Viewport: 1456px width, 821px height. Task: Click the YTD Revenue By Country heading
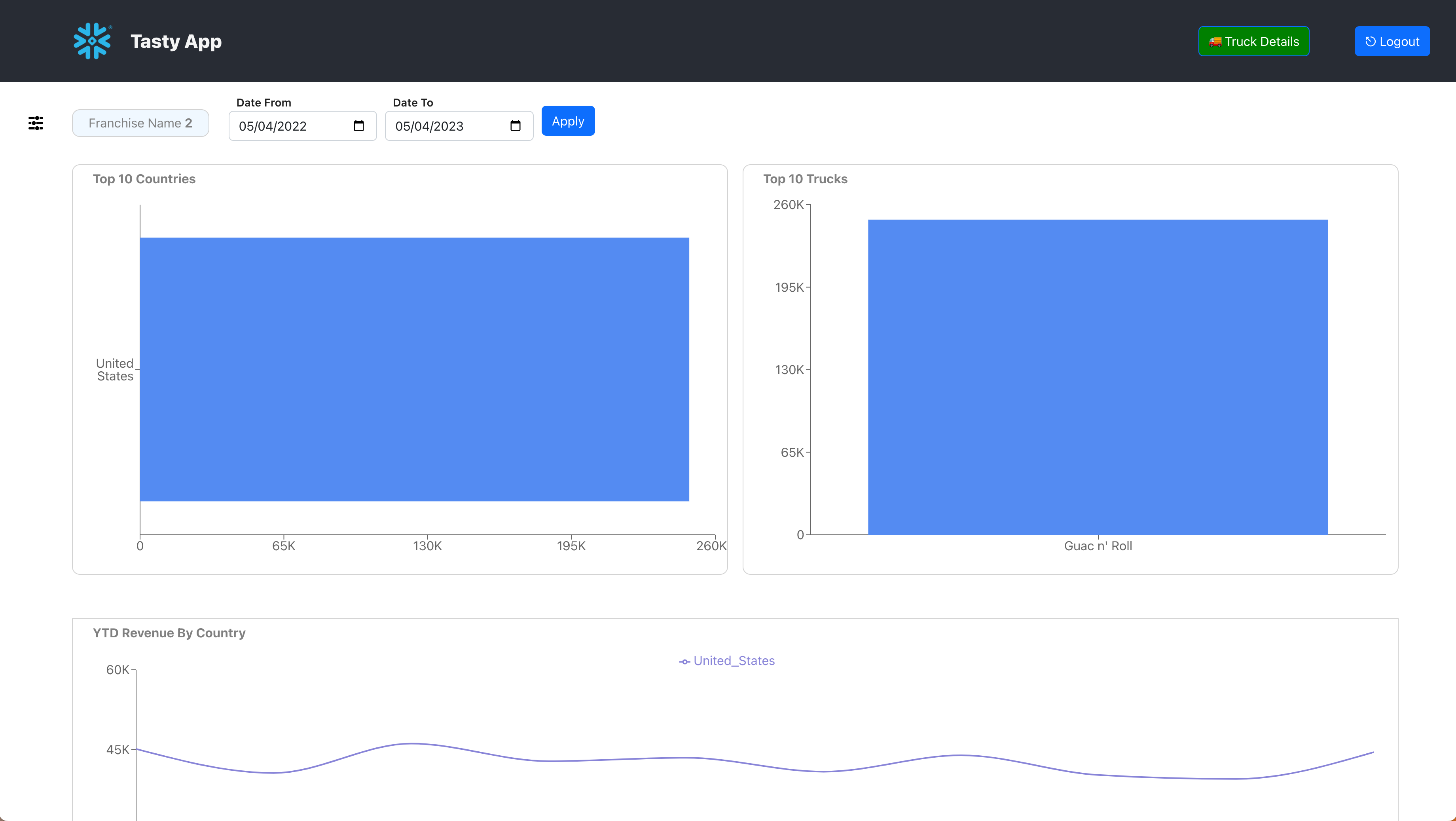coord(169,633)
